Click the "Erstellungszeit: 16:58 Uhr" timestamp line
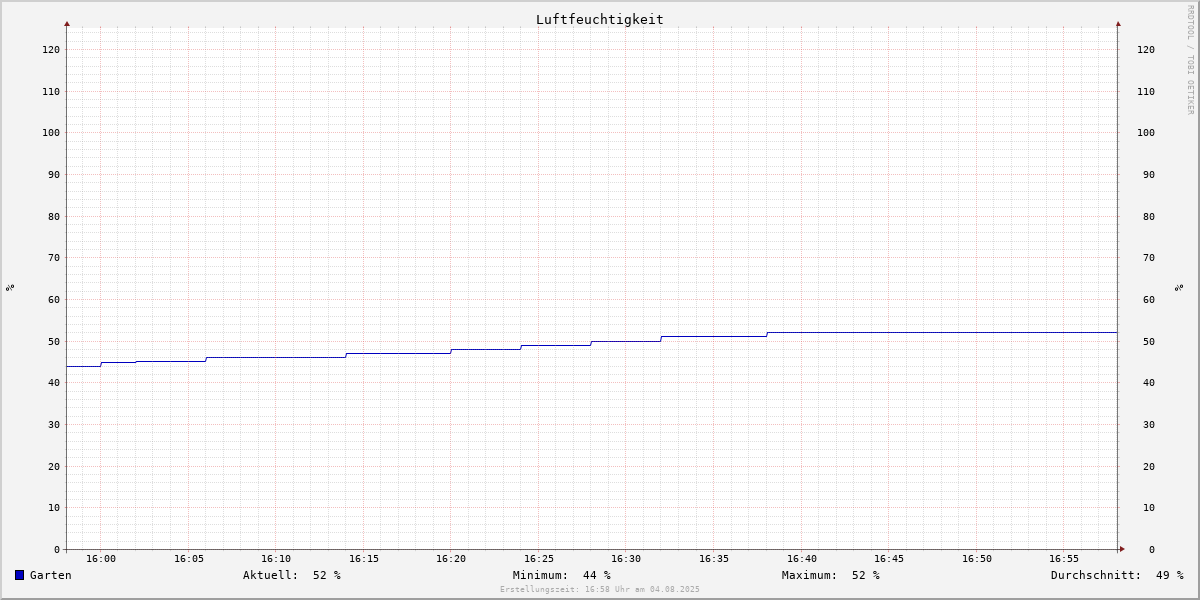Image resolution: width=1200 pixels, height=600 pixels. pos(600,590)
